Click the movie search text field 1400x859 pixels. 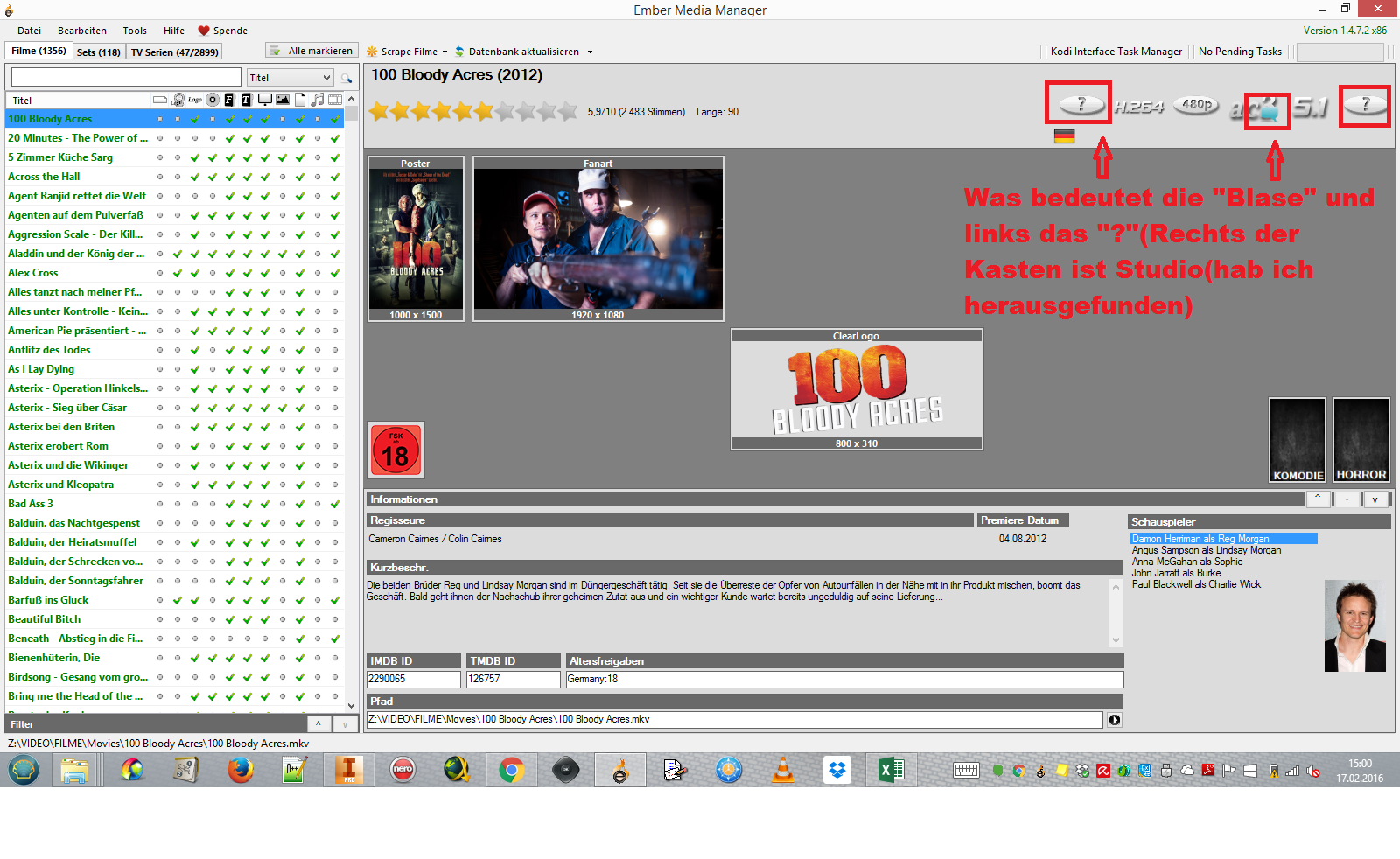pos(126,77)
